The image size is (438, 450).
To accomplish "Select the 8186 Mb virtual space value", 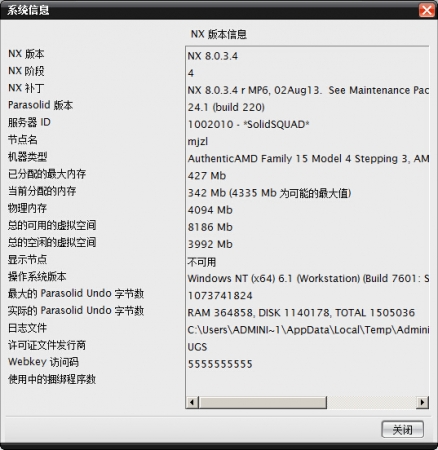I will 210,227.
